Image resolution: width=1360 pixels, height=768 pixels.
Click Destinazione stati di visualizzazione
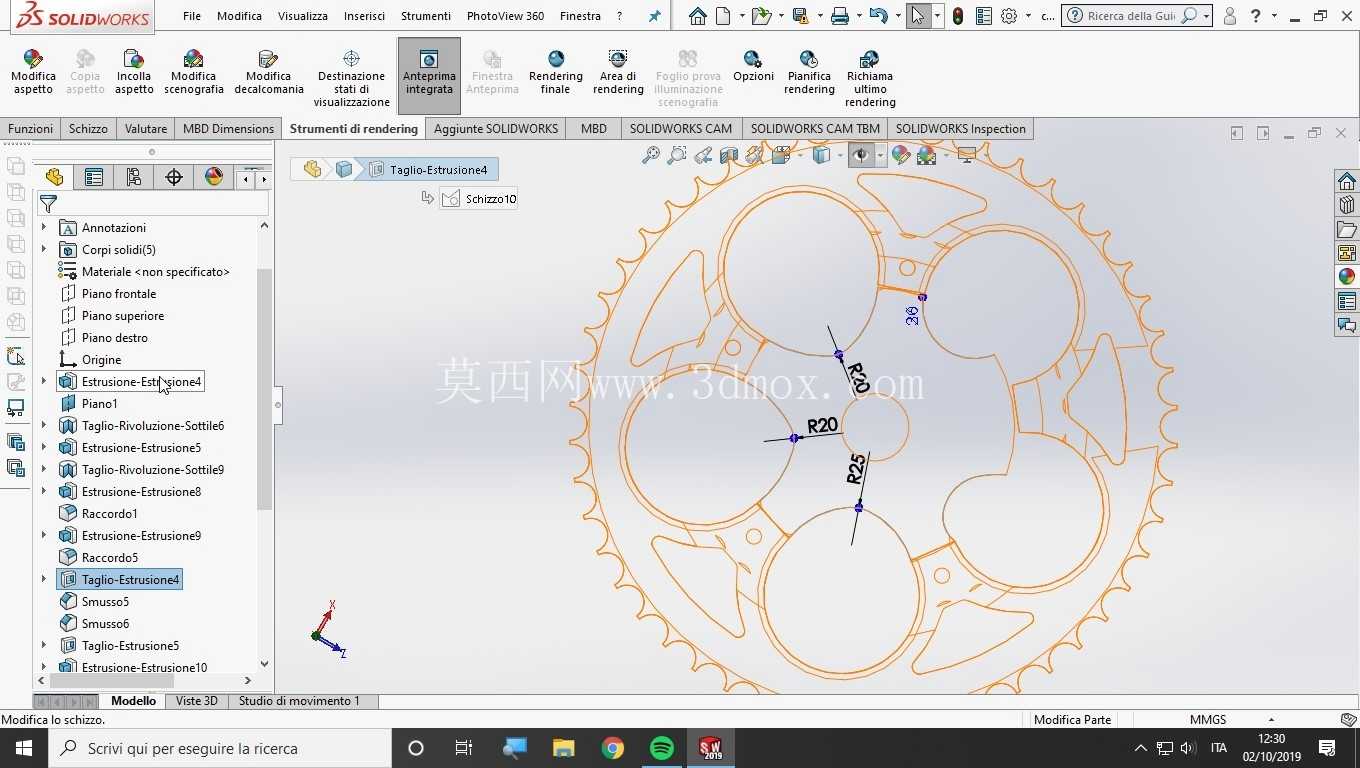click(351, 78)
